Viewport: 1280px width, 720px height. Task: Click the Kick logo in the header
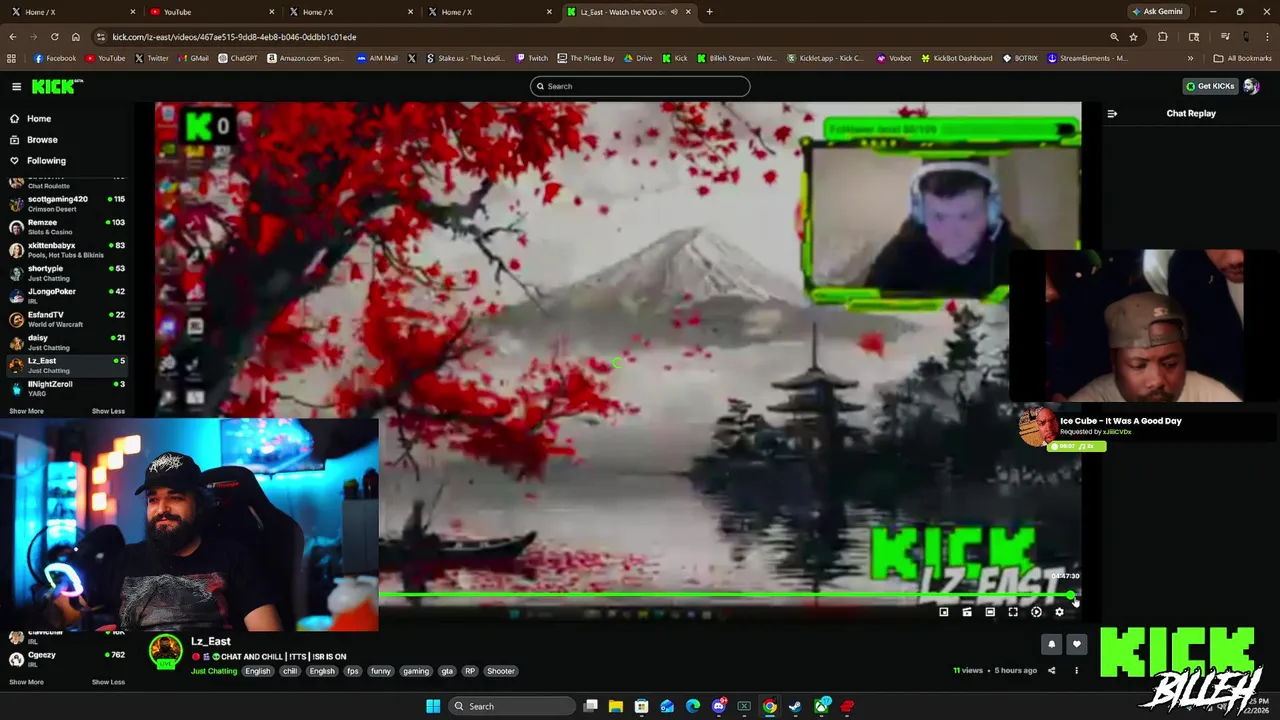point(57,86)
